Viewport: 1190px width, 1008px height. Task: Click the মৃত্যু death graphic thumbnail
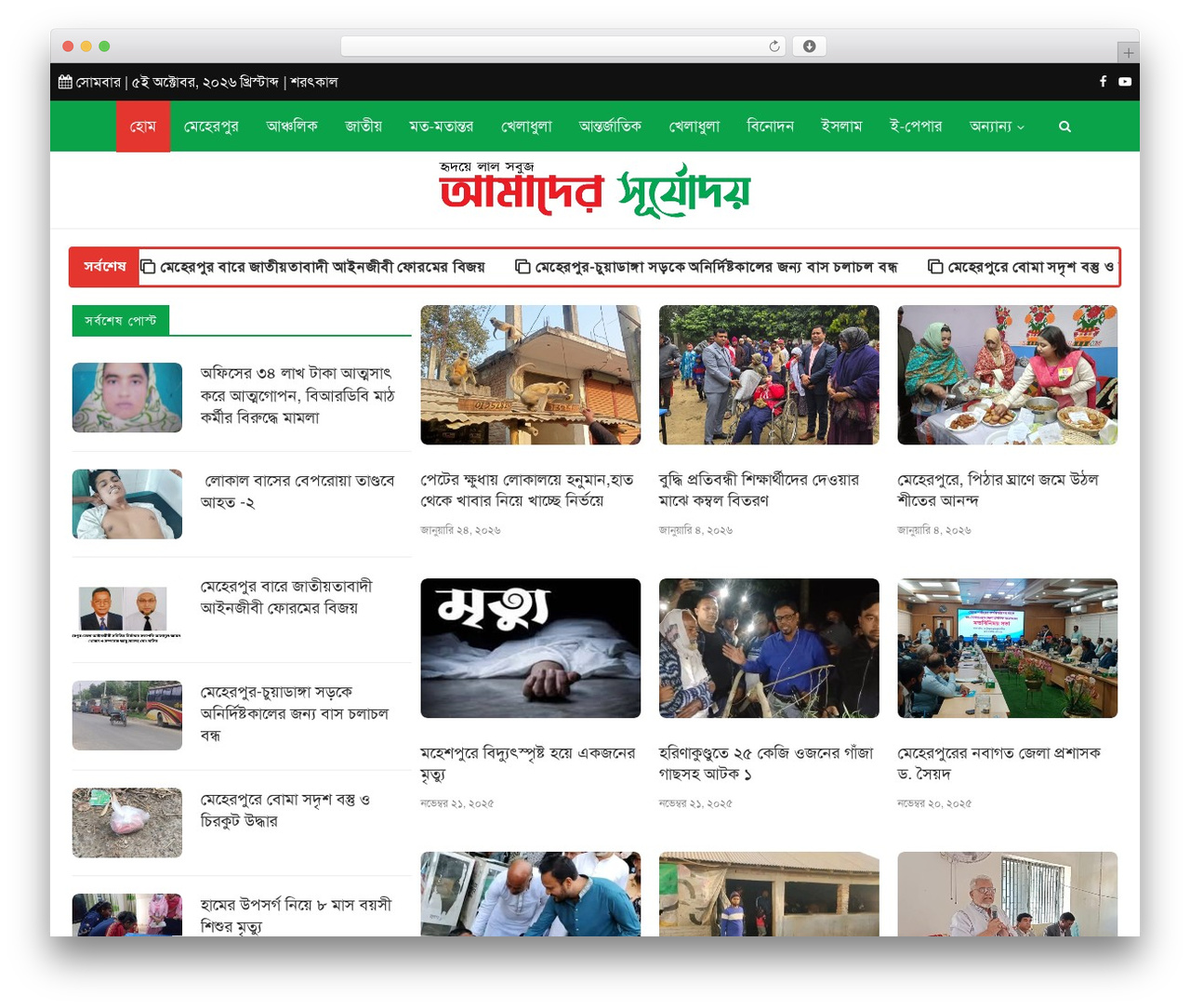click(530, 648)
